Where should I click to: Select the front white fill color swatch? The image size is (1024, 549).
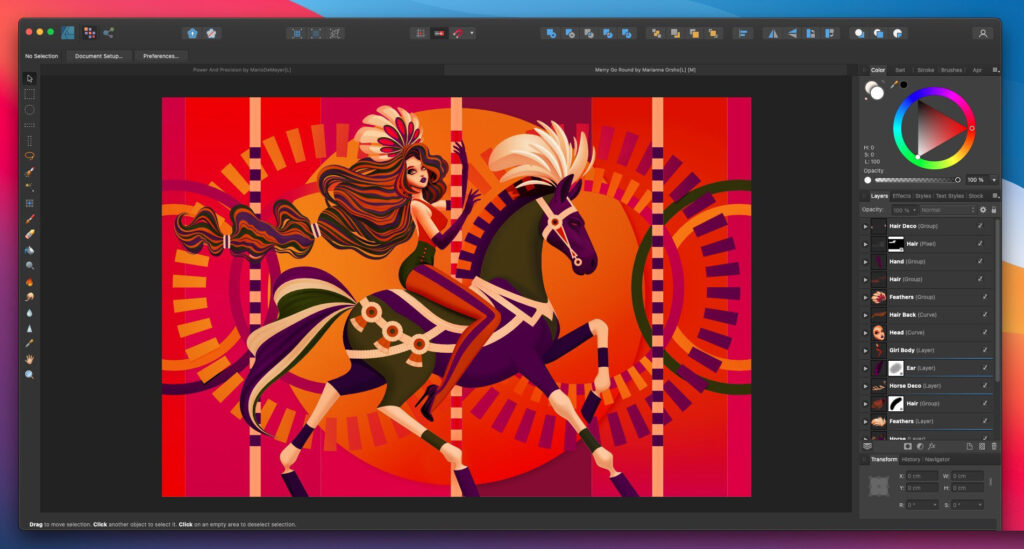pyautogui.click(x=876, y=93)
